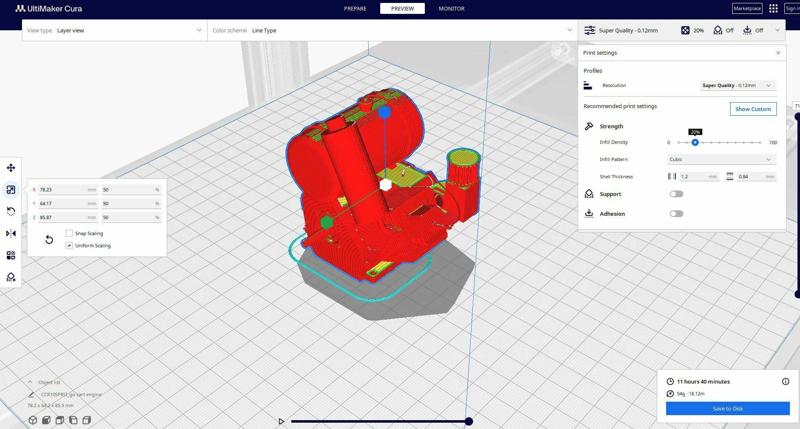This screenshot has width=800, height=429.
Task: Click the infill 20% summary icon
Action: (x=685, y=31)
